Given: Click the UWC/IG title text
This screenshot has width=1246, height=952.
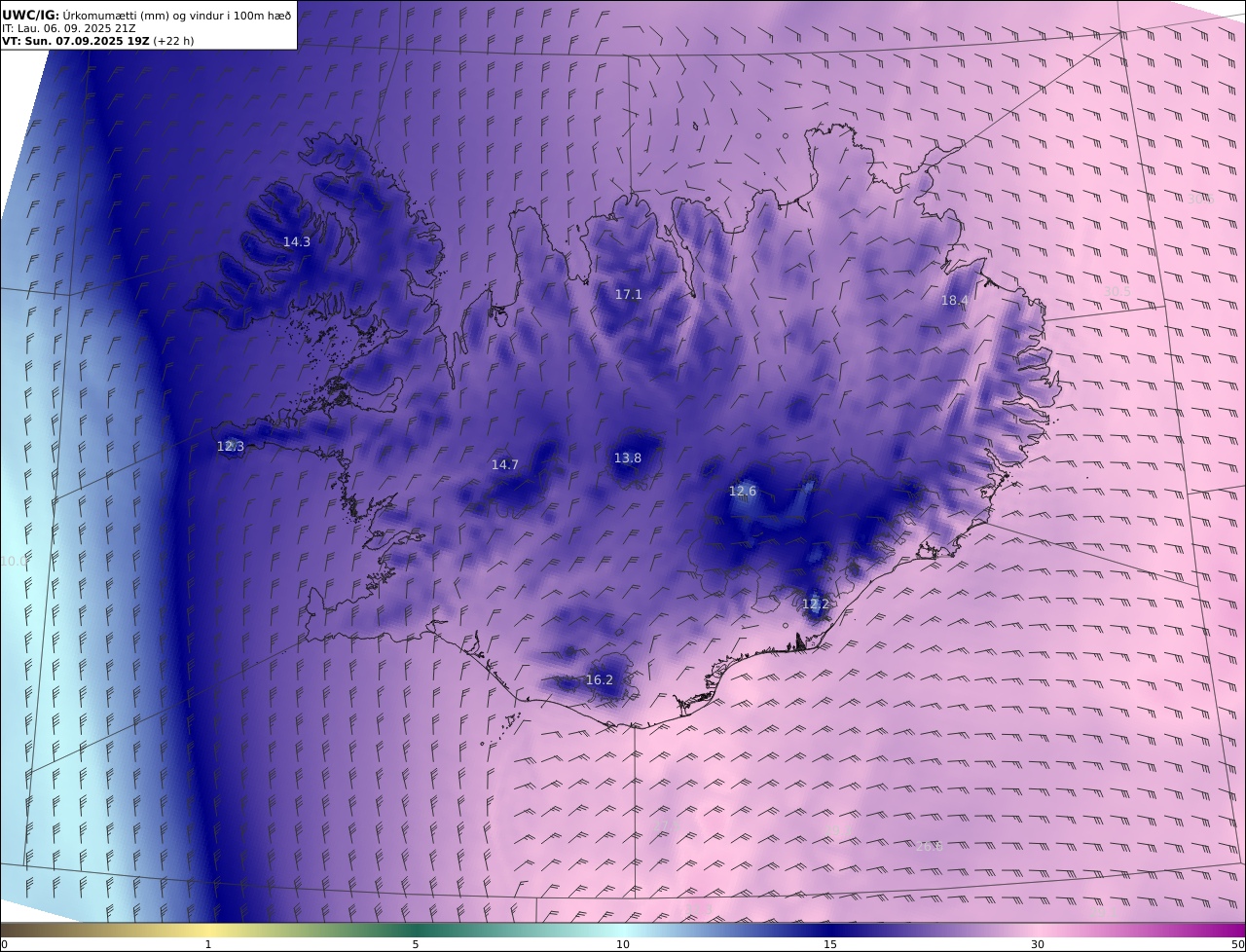Looking at the screenshot, I should [31, 15].
